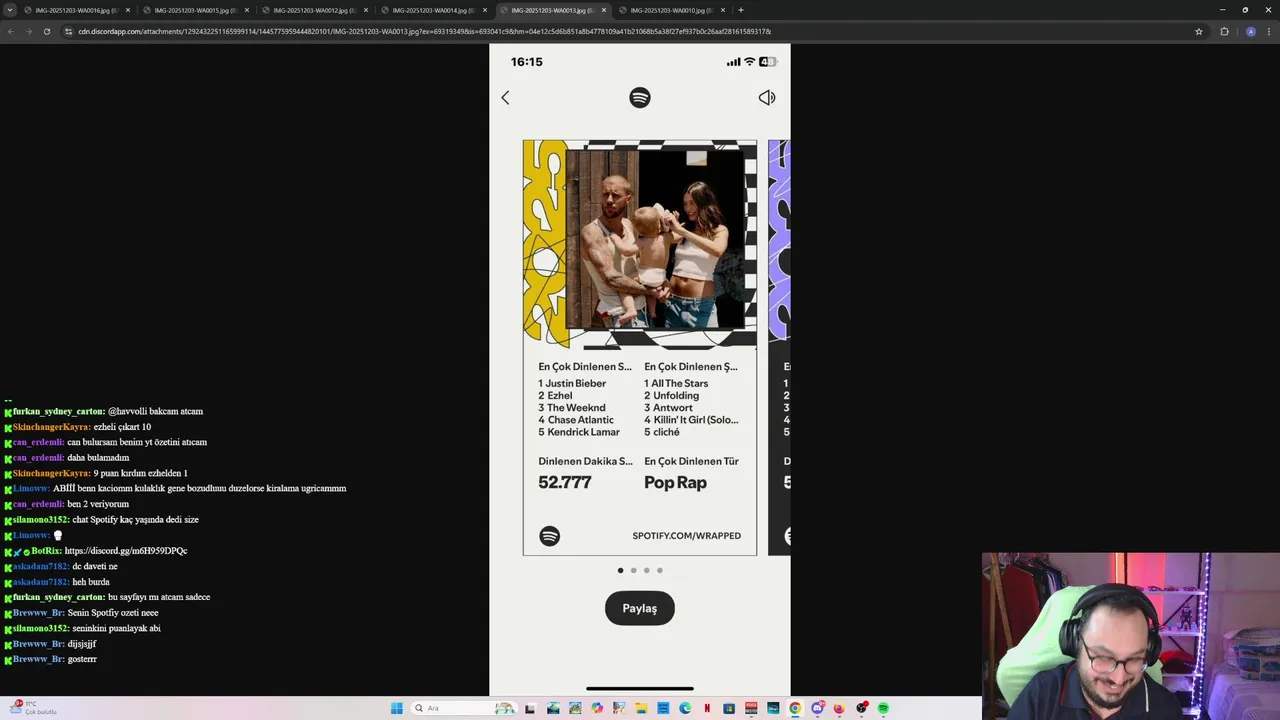The height and width of the screenshot is (720, 1280).
Task: Tap the Spotify logo at the top center
Action: [x=640, y=97]
